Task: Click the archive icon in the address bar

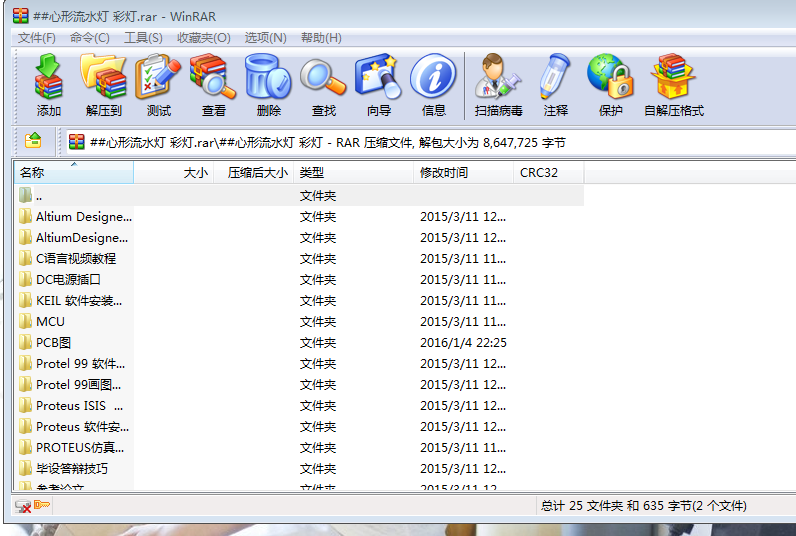Action: tap(77, 142)
